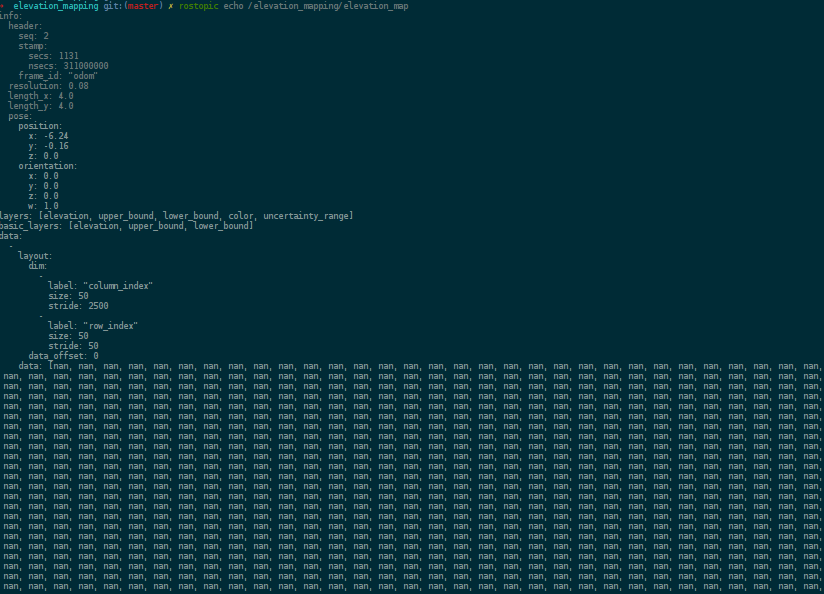Click the 'git:' text in the prompt
The image size is (824, 594).
coord(114,6)
